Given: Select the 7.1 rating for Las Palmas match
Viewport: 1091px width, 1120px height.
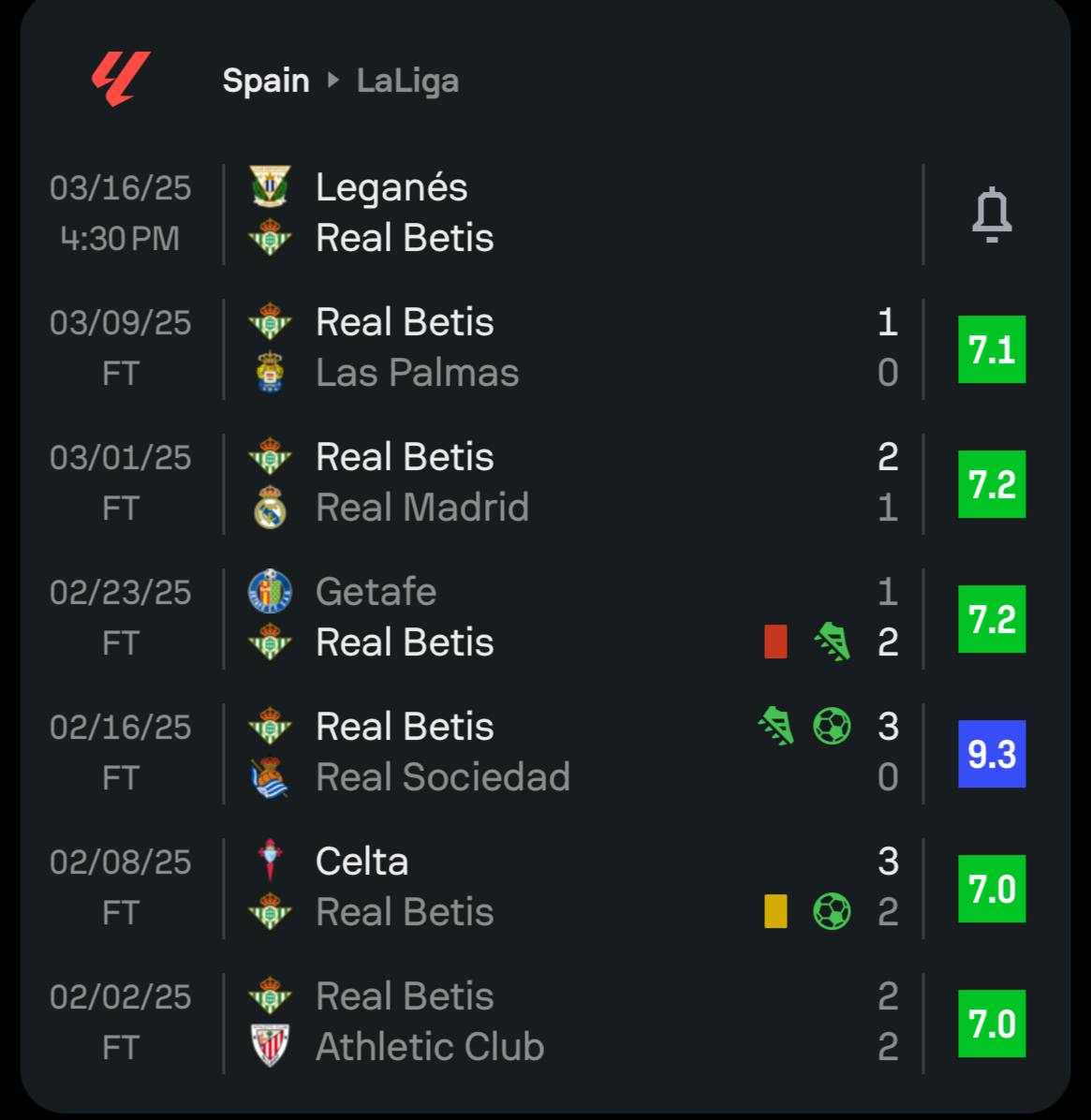Looking at the screenshot, I should (x=992, y=349).
